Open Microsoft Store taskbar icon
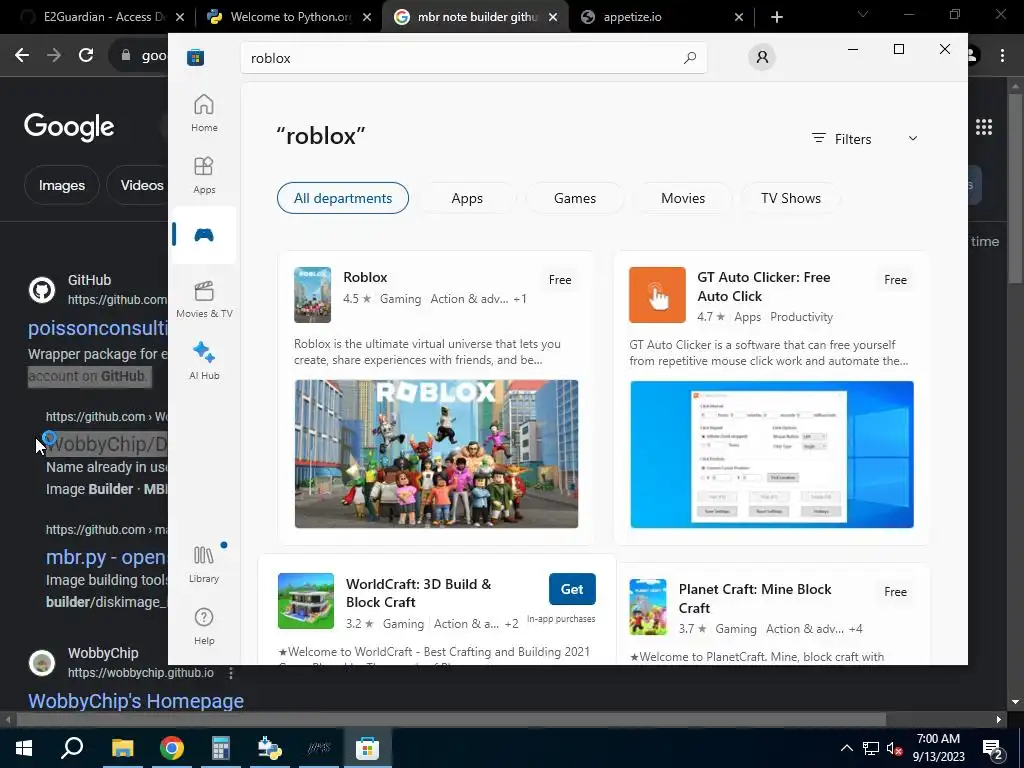The image size is (1024, 768). coord(368,748)
